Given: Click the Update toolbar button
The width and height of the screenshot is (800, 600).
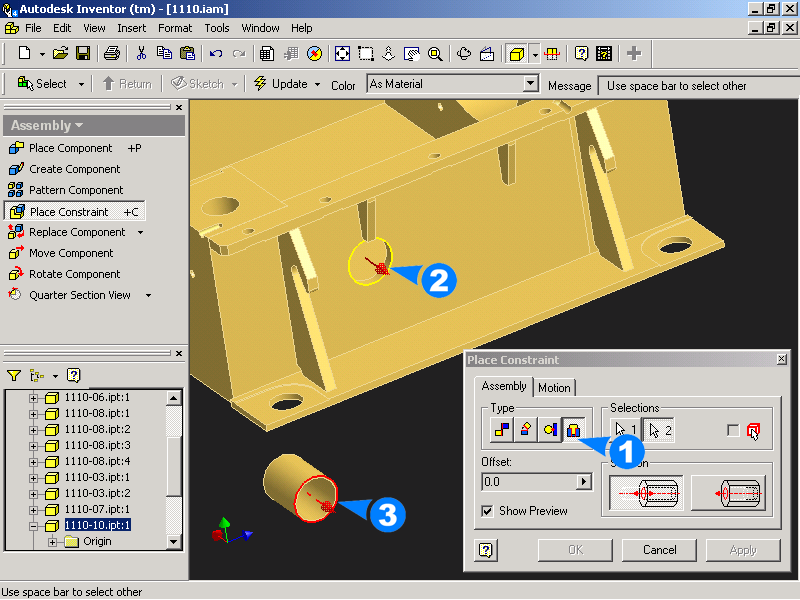Looking at the screenshot, I should pyautogui.click(x=282, y=84).
